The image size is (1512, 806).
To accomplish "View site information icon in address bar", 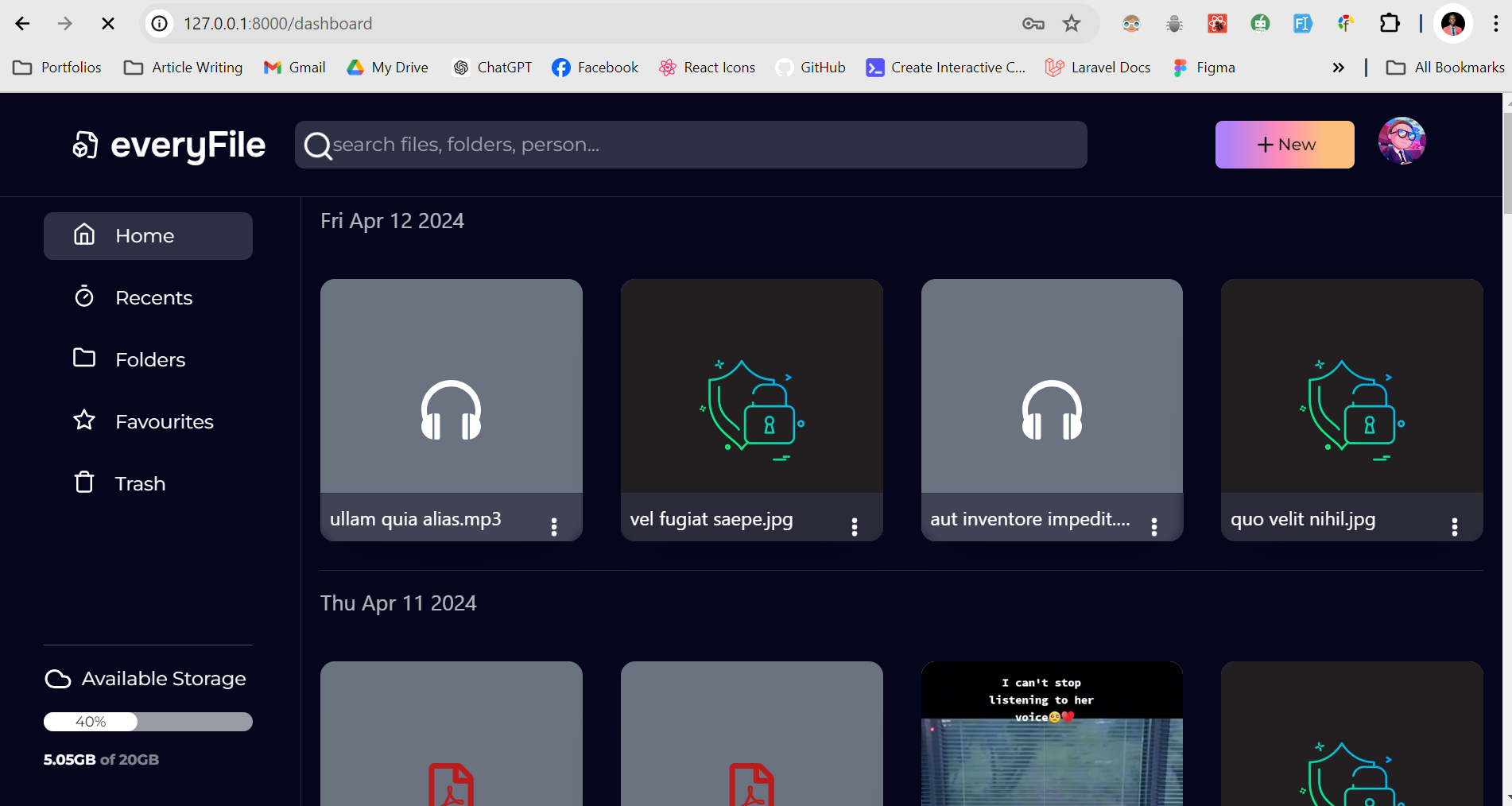I will click(x=160, y=24).
